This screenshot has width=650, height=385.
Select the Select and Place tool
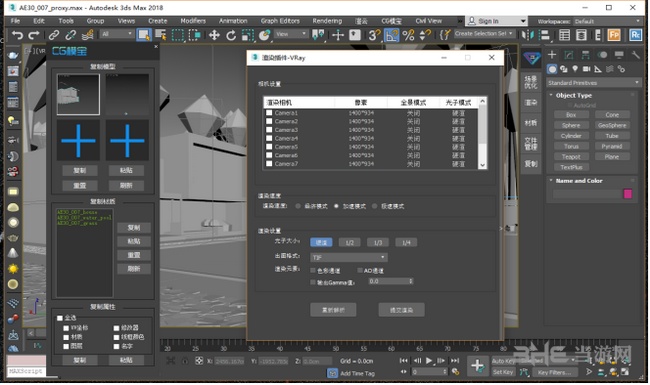[x=264, y=35]
